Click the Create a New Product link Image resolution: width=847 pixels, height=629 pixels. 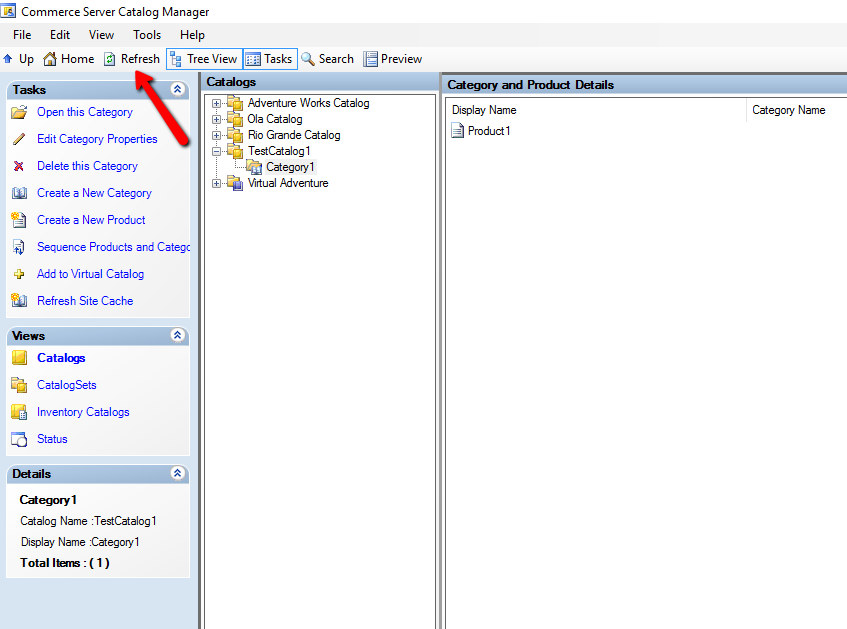(91, 220)
